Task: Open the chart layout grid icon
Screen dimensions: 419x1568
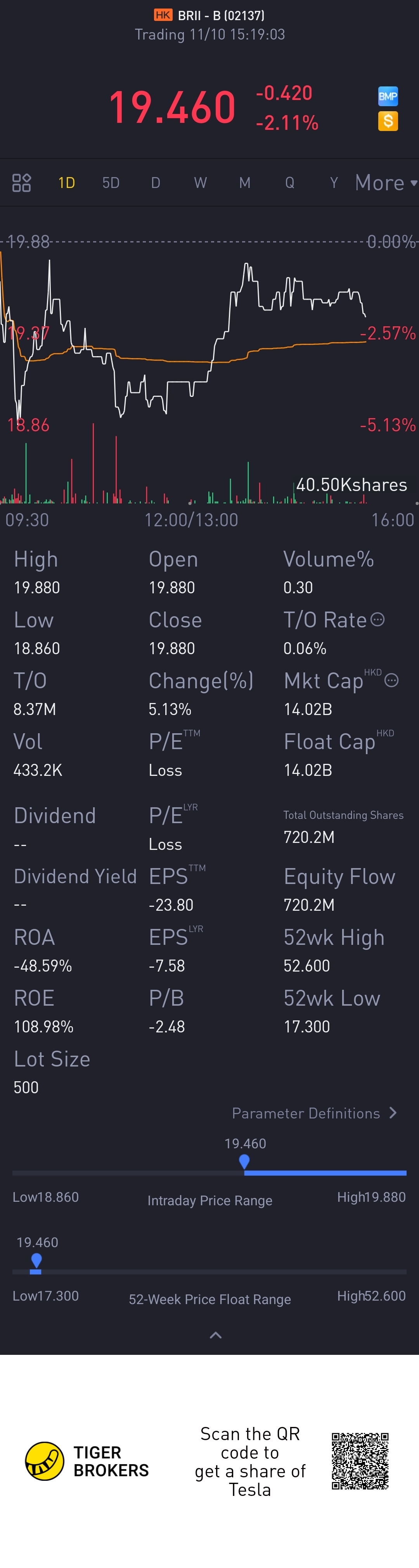Action: coord(22,183)
